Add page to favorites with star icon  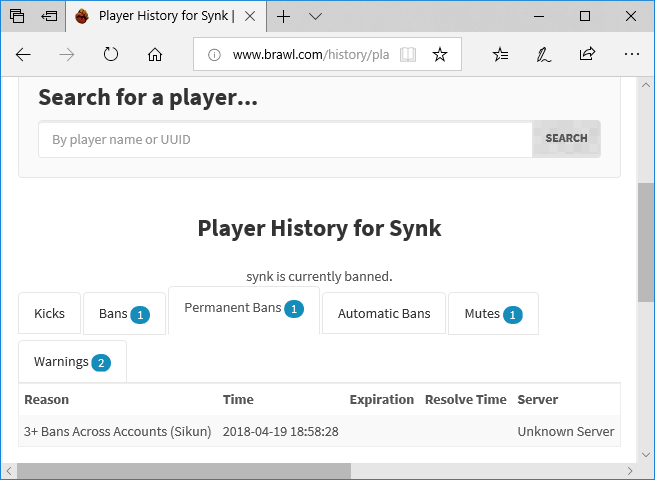point(440,55)
